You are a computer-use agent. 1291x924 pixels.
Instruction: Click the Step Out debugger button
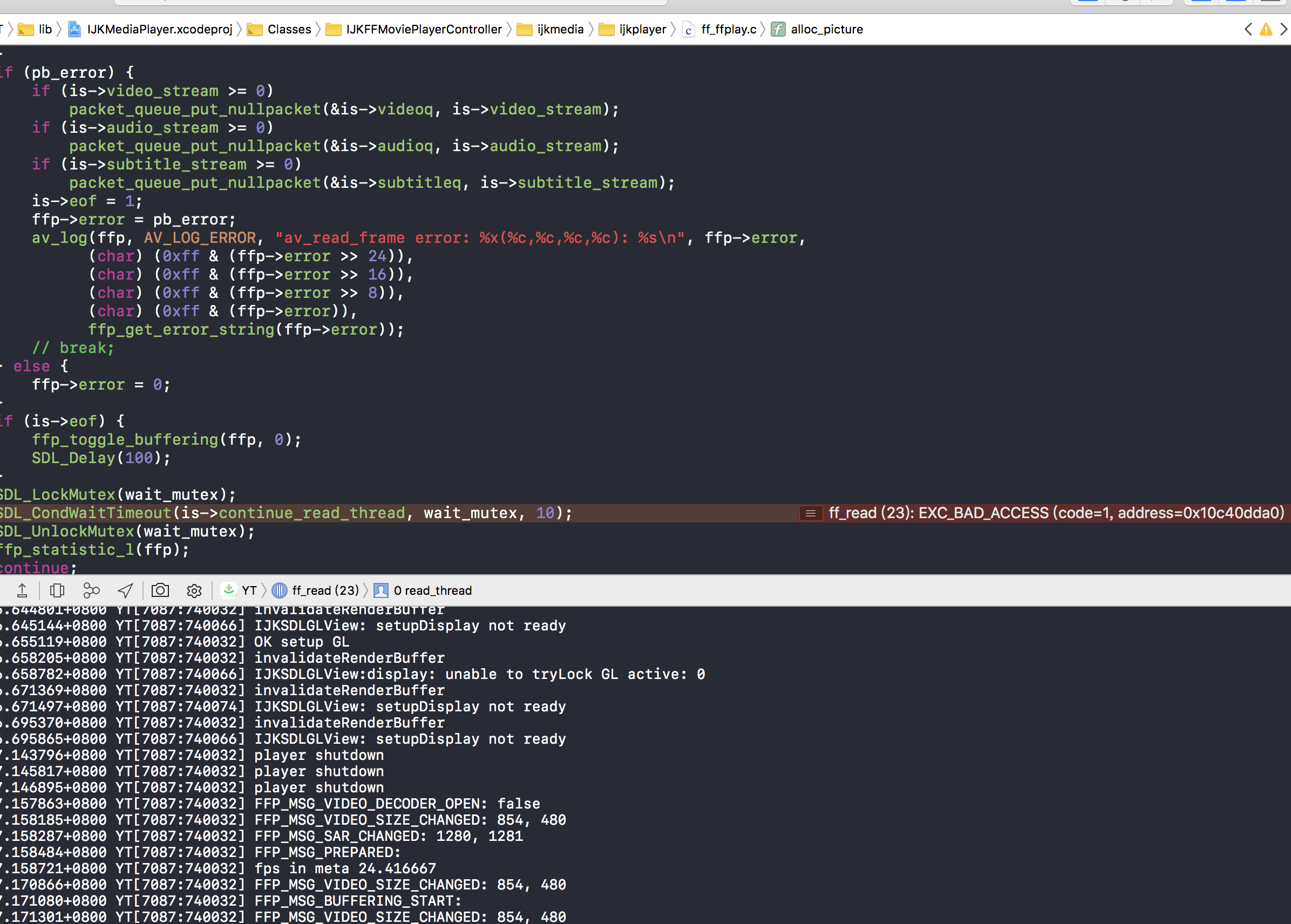[22, 590]
